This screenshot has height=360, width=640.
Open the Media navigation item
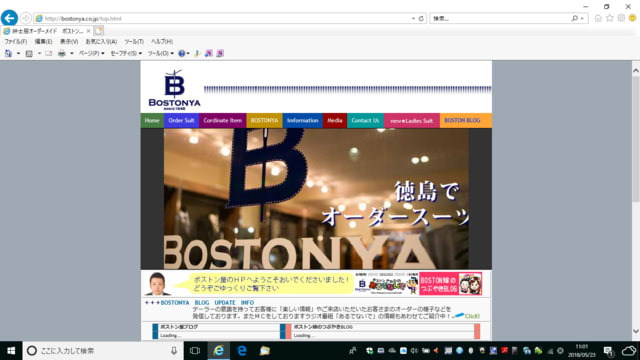pyautogui.click(x=335, y=120)
